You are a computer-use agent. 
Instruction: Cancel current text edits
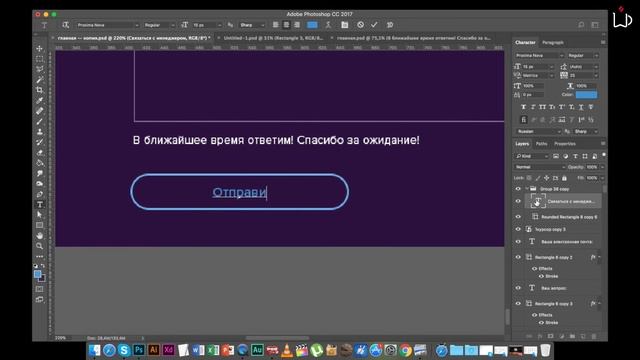click(360, 25)
